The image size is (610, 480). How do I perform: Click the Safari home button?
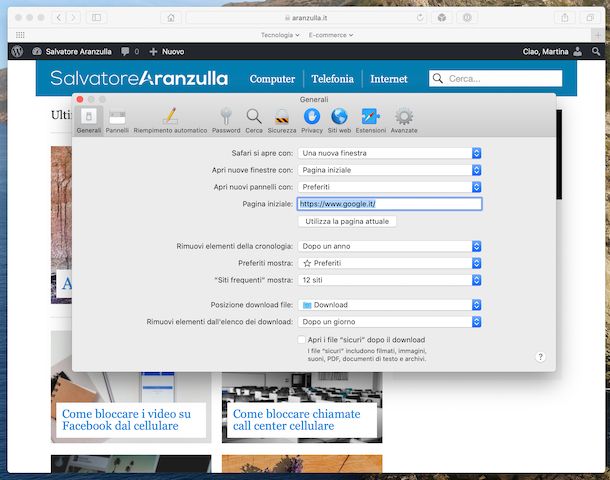(171, 18)
